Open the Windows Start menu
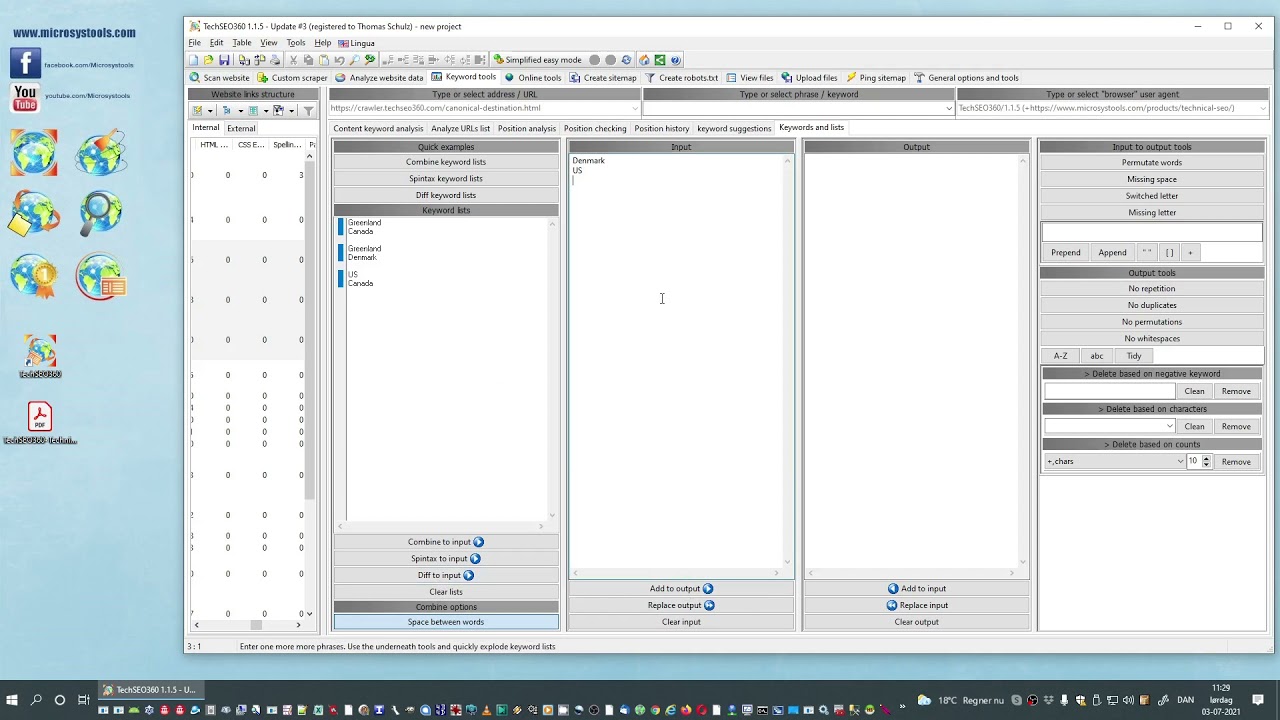This screenshot has height=720, width=1280. 13,700
